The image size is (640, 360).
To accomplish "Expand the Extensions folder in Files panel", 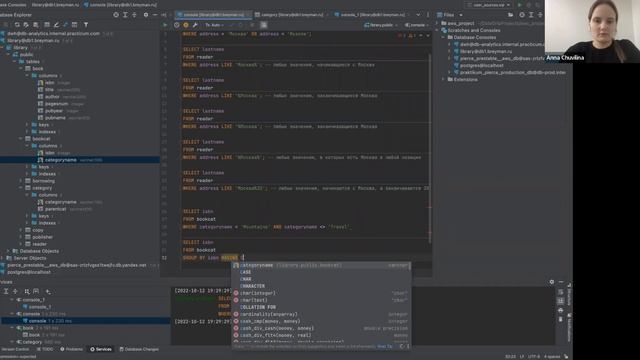I will click(x=444, y=79).
